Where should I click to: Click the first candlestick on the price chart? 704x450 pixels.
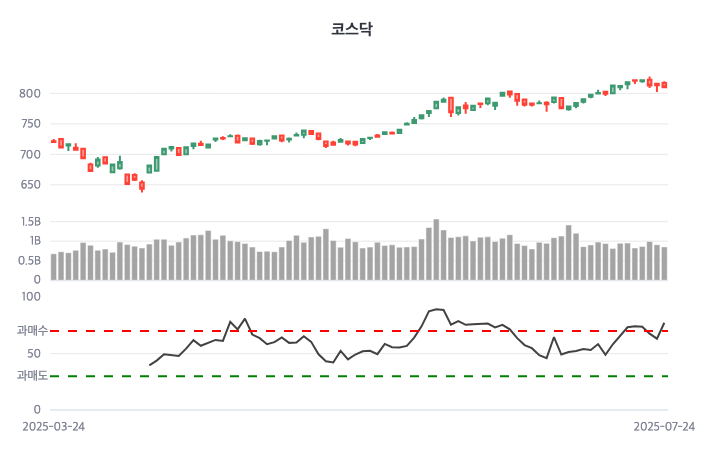tap(54, 141)
